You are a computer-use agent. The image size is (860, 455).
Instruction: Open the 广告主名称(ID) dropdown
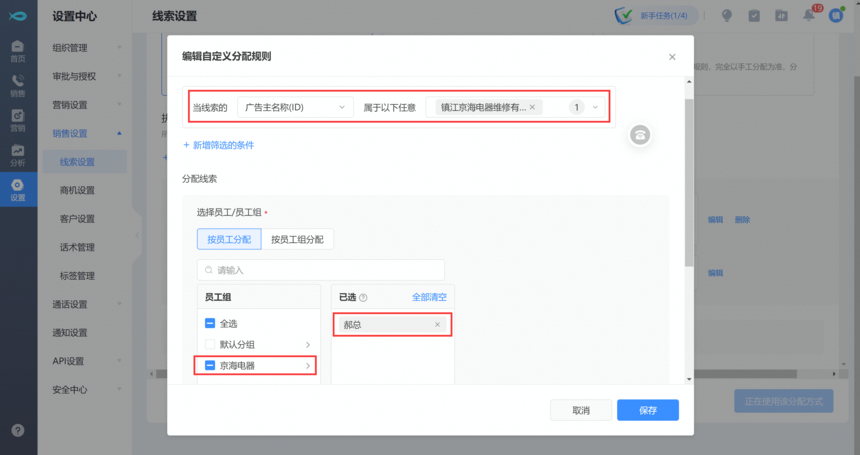coord(295,107)
